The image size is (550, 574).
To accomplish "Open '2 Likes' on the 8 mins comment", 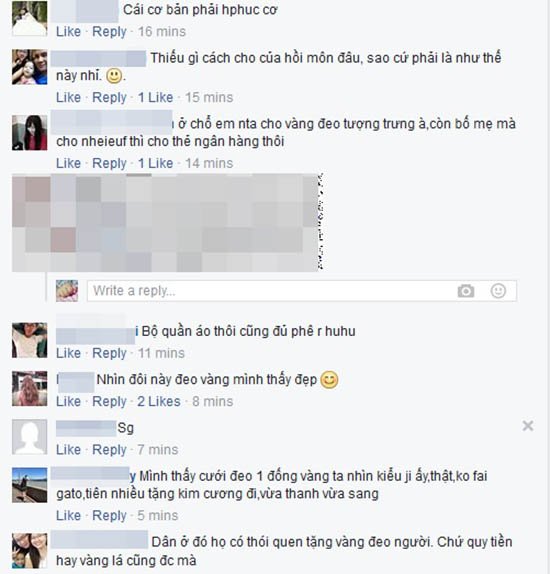I will click(159, 402).
